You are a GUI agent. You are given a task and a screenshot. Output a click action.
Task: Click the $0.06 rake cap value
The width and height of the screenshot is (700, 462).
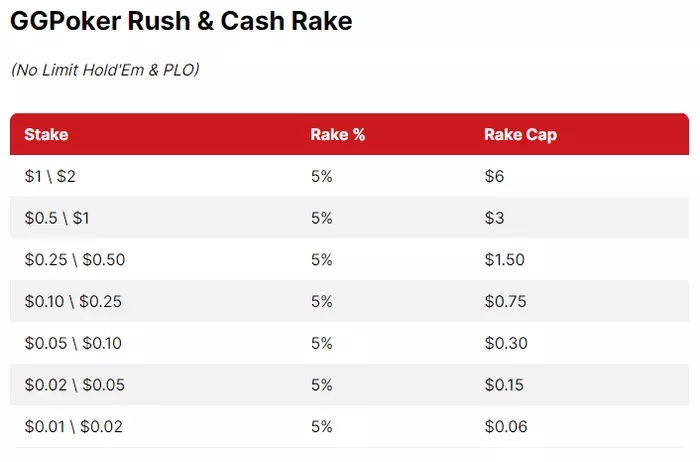505,426
